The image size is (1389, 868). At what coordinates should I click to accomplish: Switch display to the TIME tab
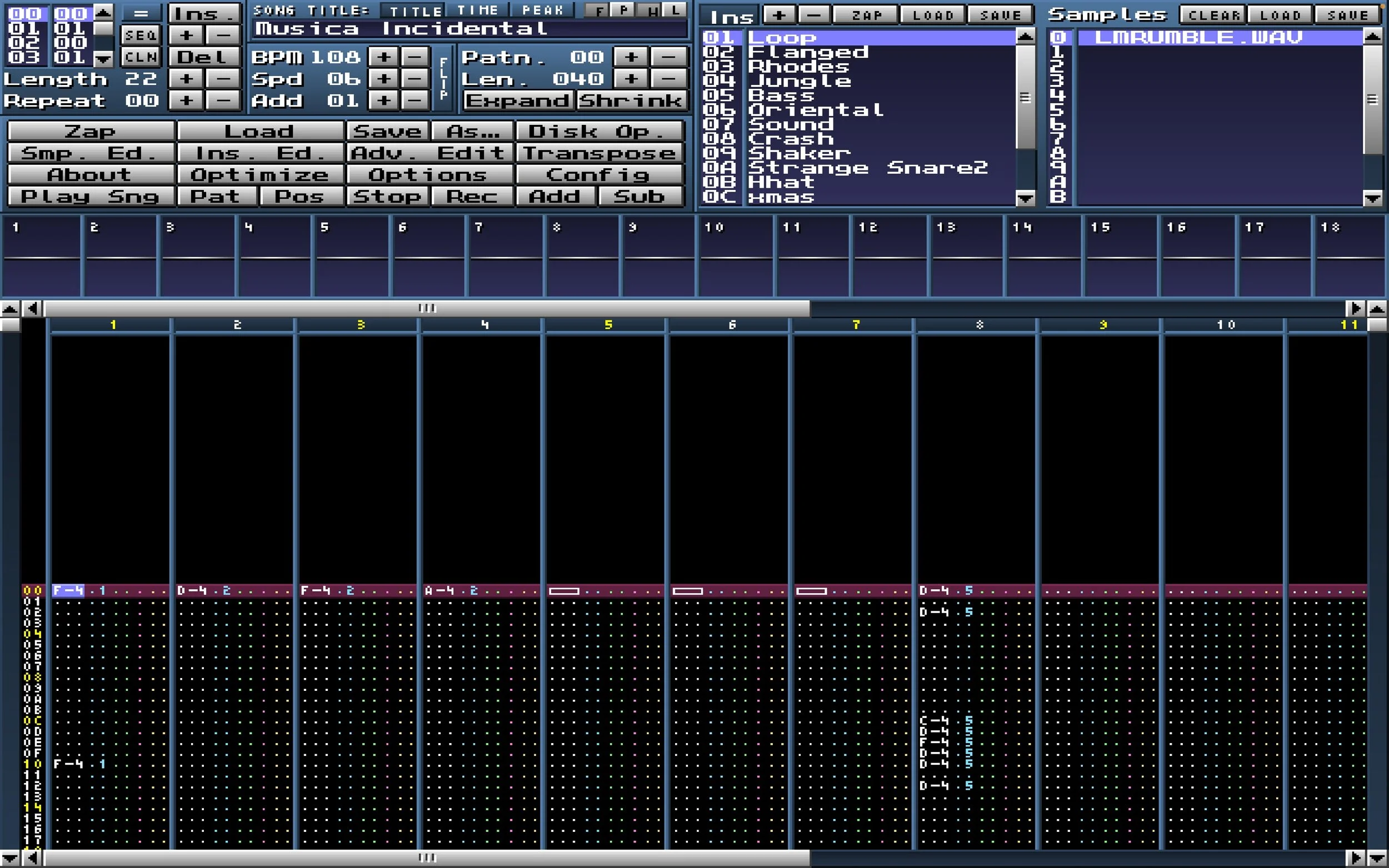tap(477, 11)
